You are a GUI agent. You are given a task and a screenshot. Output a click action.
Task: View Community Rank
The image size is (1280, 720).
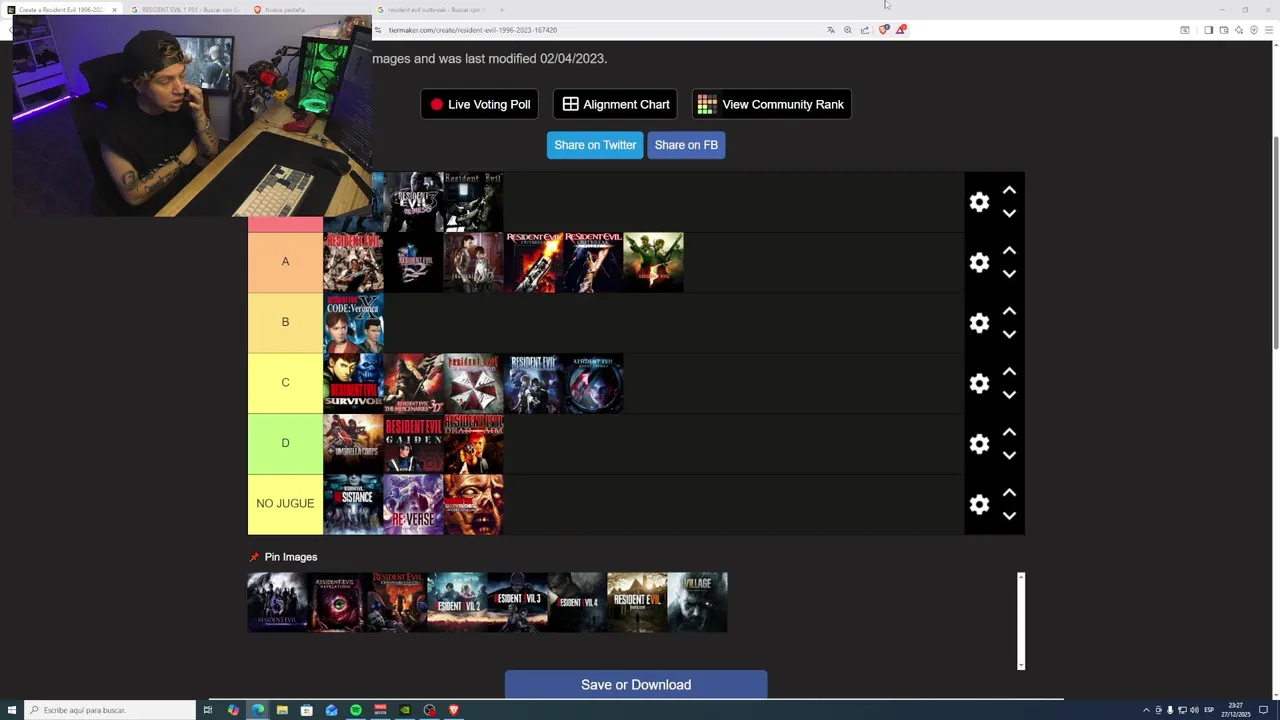pyautogui.click(x=772, y=104)
